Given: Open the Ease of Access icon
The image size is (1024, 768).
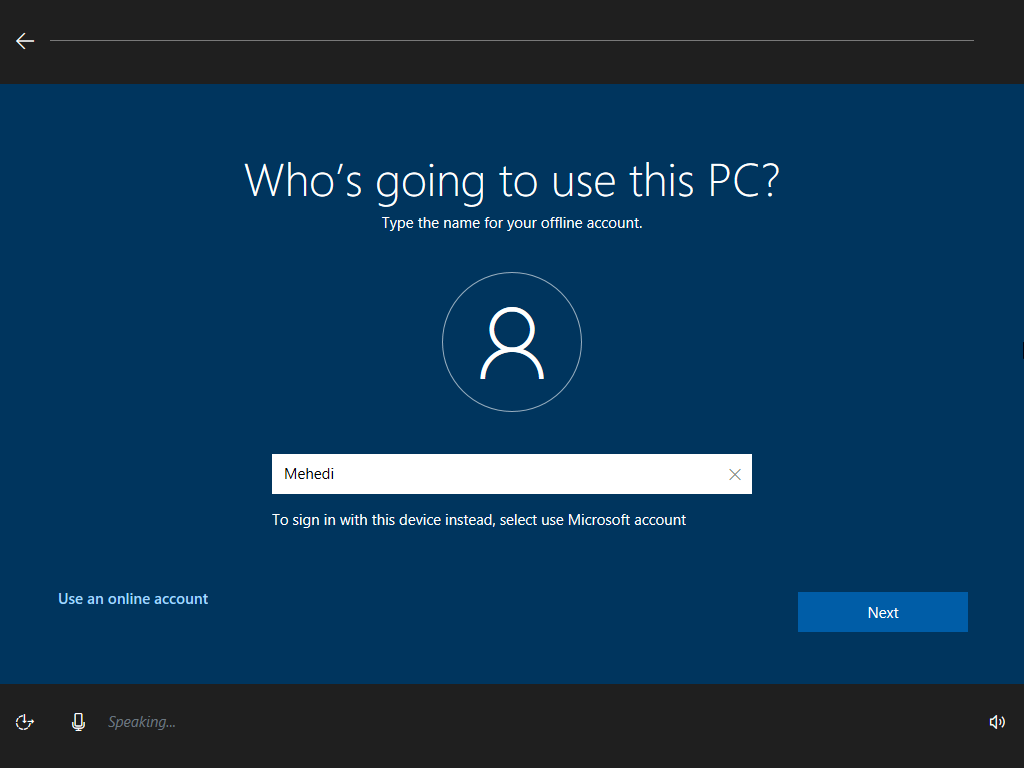Looking at the screenshot, I should coord(25,722).
